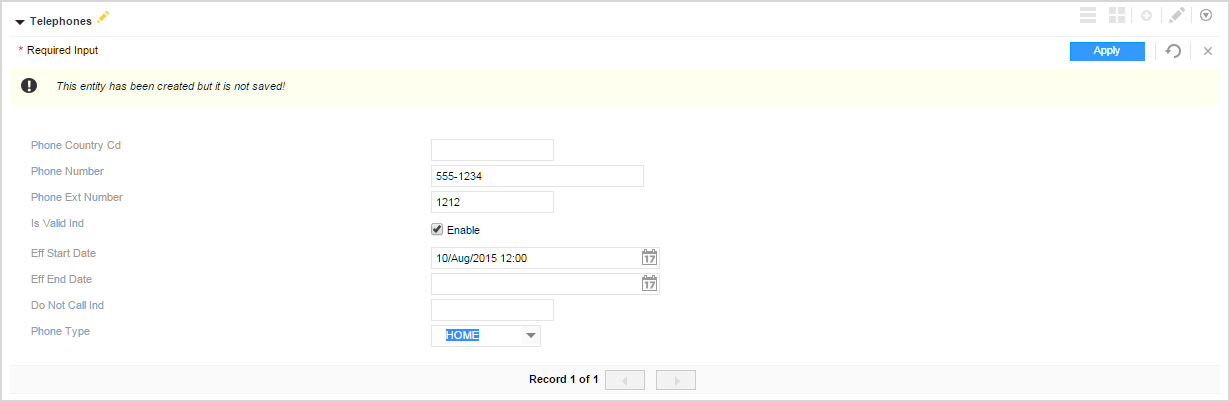The image size is (1230, 402).
Task: Click the Phone Ext Number field
Action: [x=492, y=202]
